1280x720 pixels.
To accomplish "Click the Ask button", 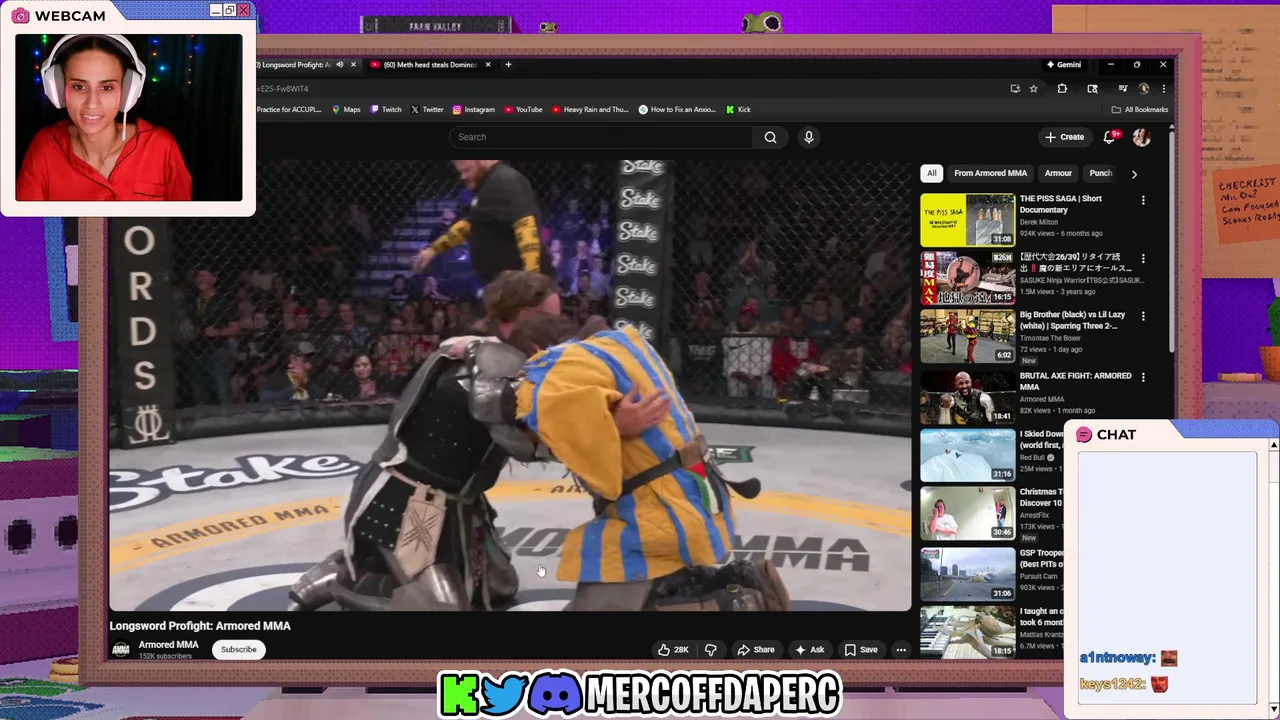I will pos(810,650).
